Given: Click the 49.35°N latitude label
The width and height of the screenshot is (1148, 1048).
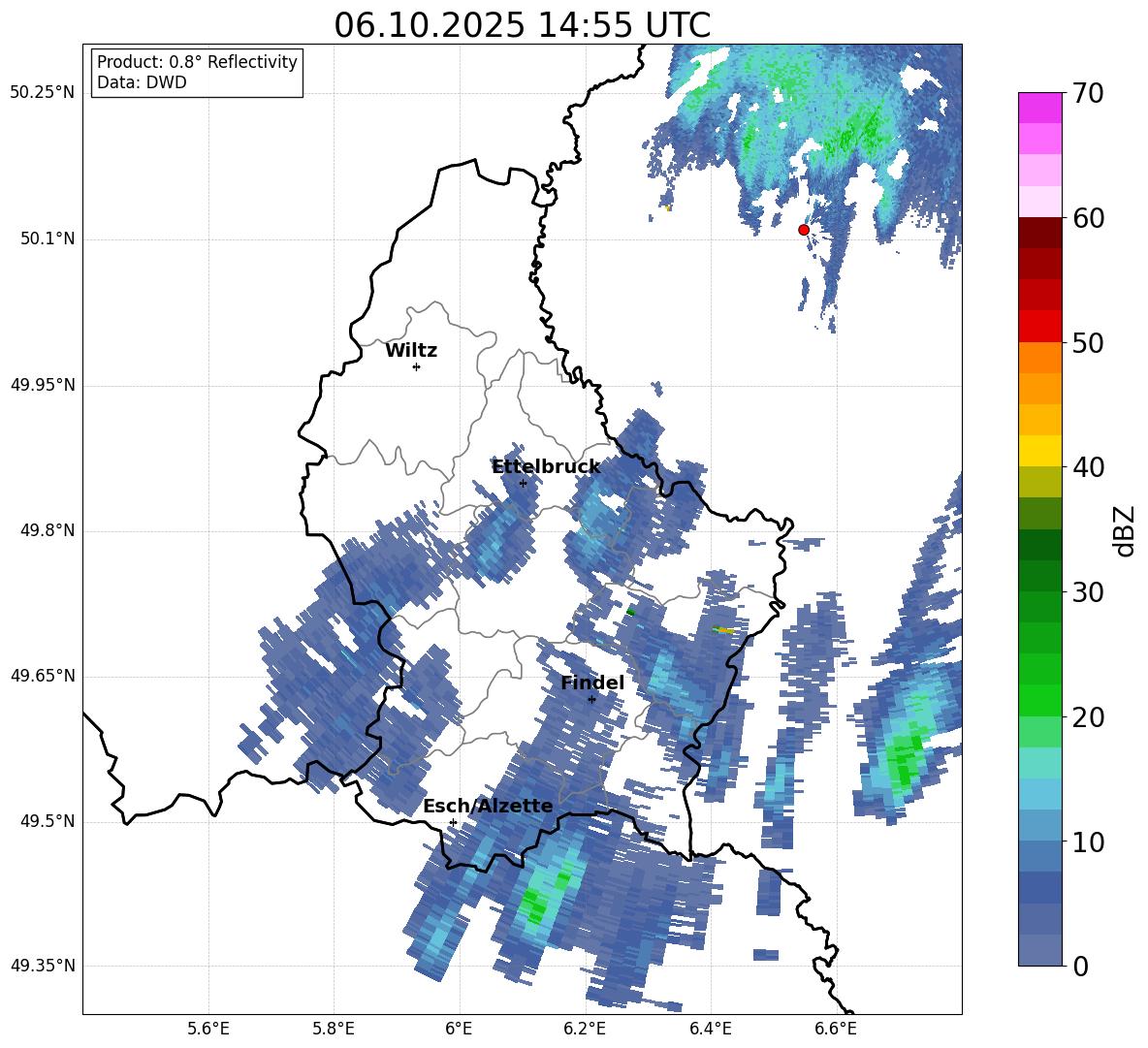Looking at the screenshot, I should 43,966.
